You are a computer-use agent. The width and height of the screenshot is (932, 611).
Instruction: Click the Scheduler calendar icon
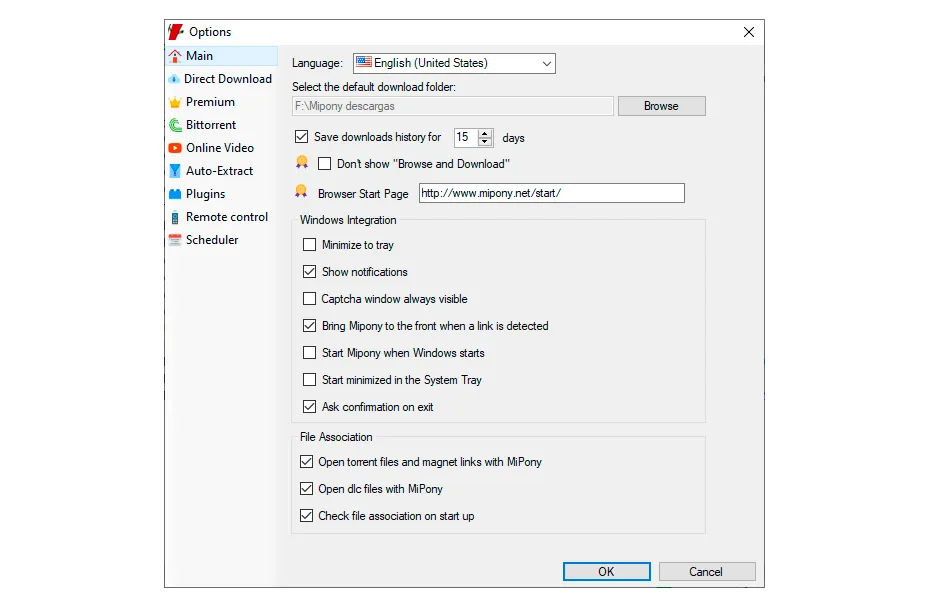pos(175,240)
